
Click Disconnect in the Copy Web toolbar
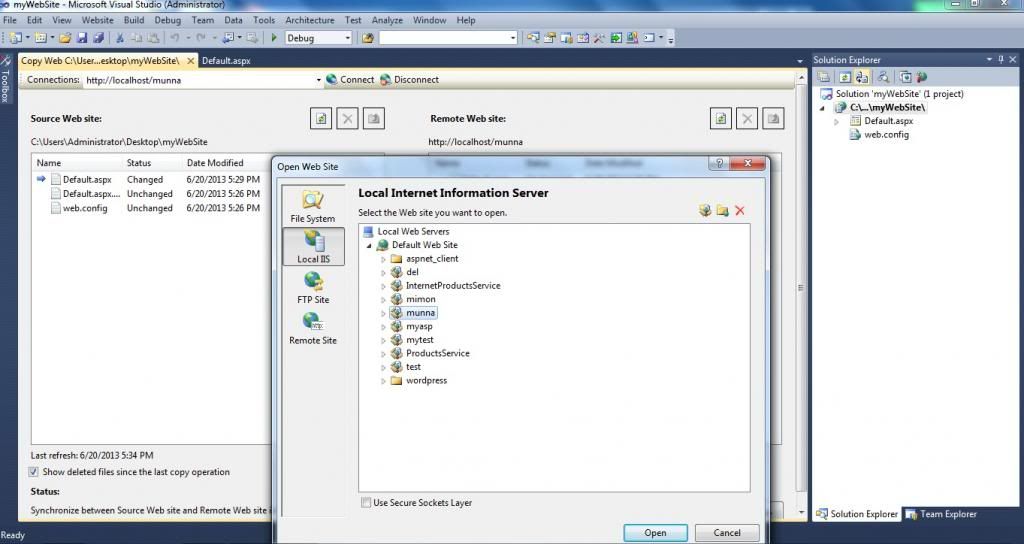coord(409,80)
